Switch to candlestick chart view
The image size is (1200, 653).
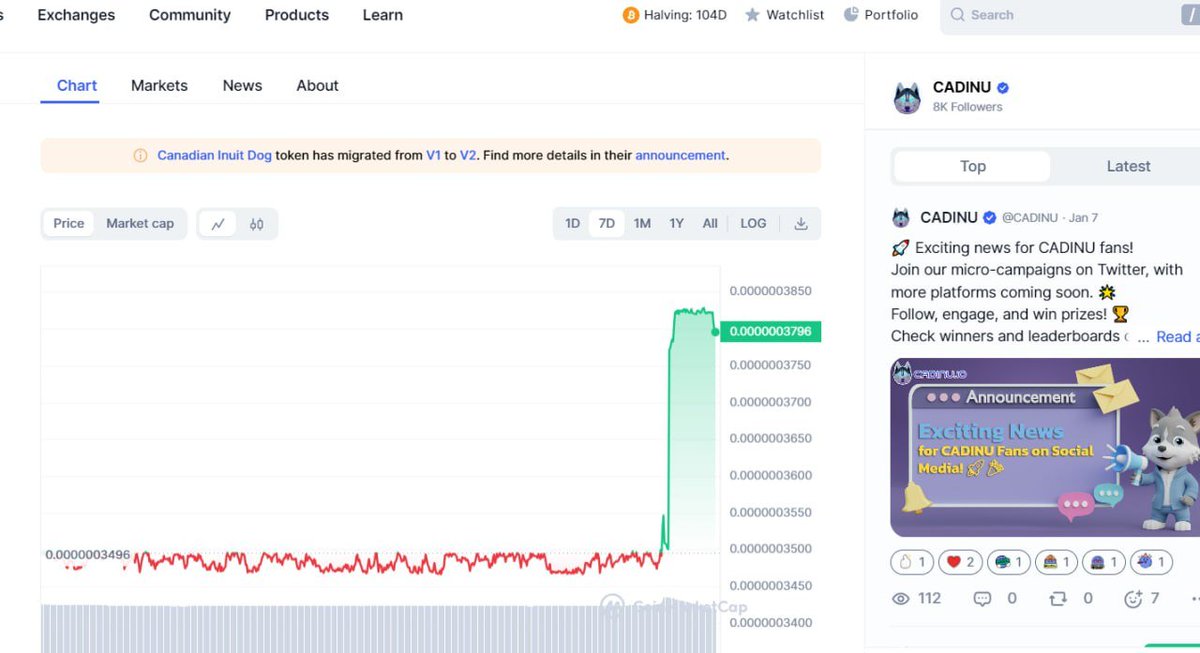[257, 223]
